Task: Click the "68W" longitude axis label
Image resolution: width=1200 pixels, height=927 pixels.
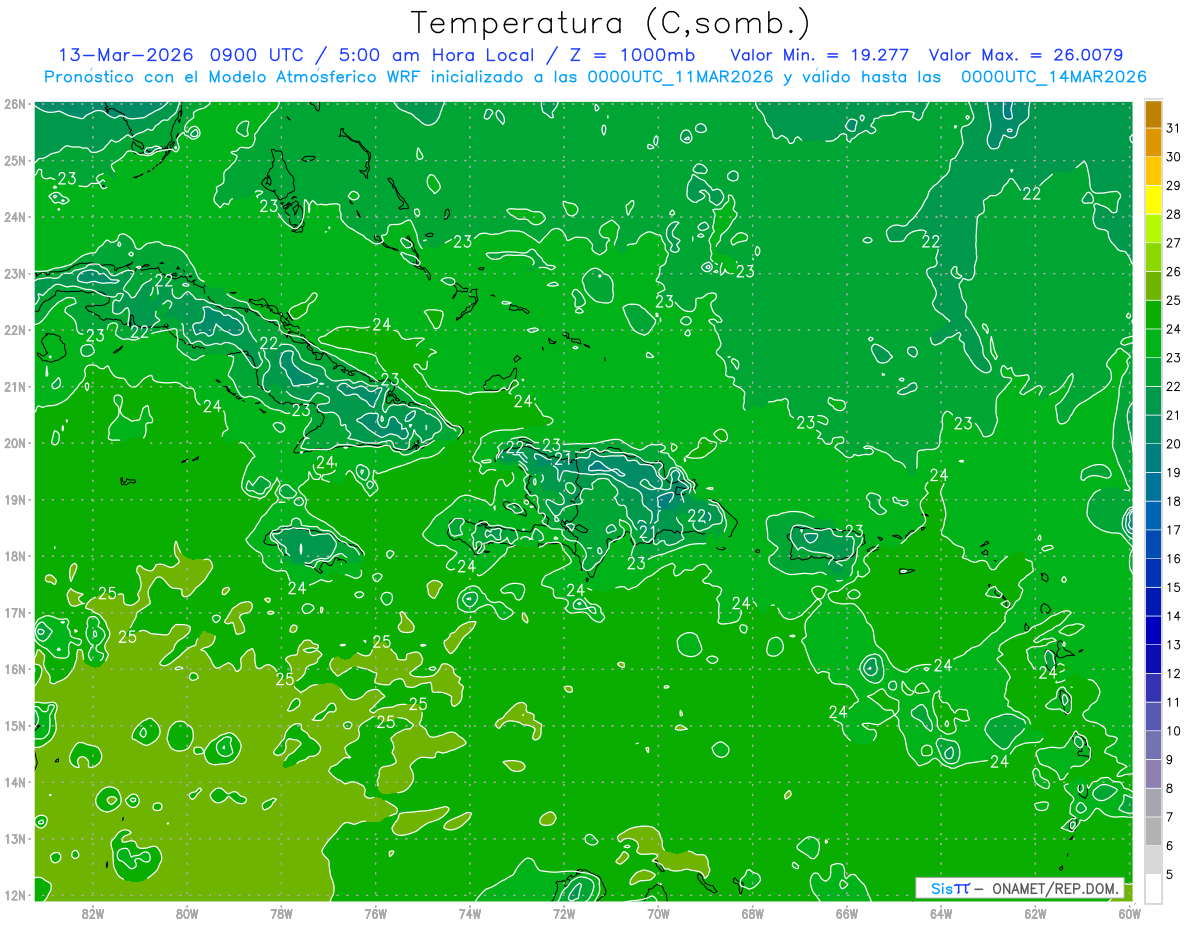Action: (x=753, y=912)
